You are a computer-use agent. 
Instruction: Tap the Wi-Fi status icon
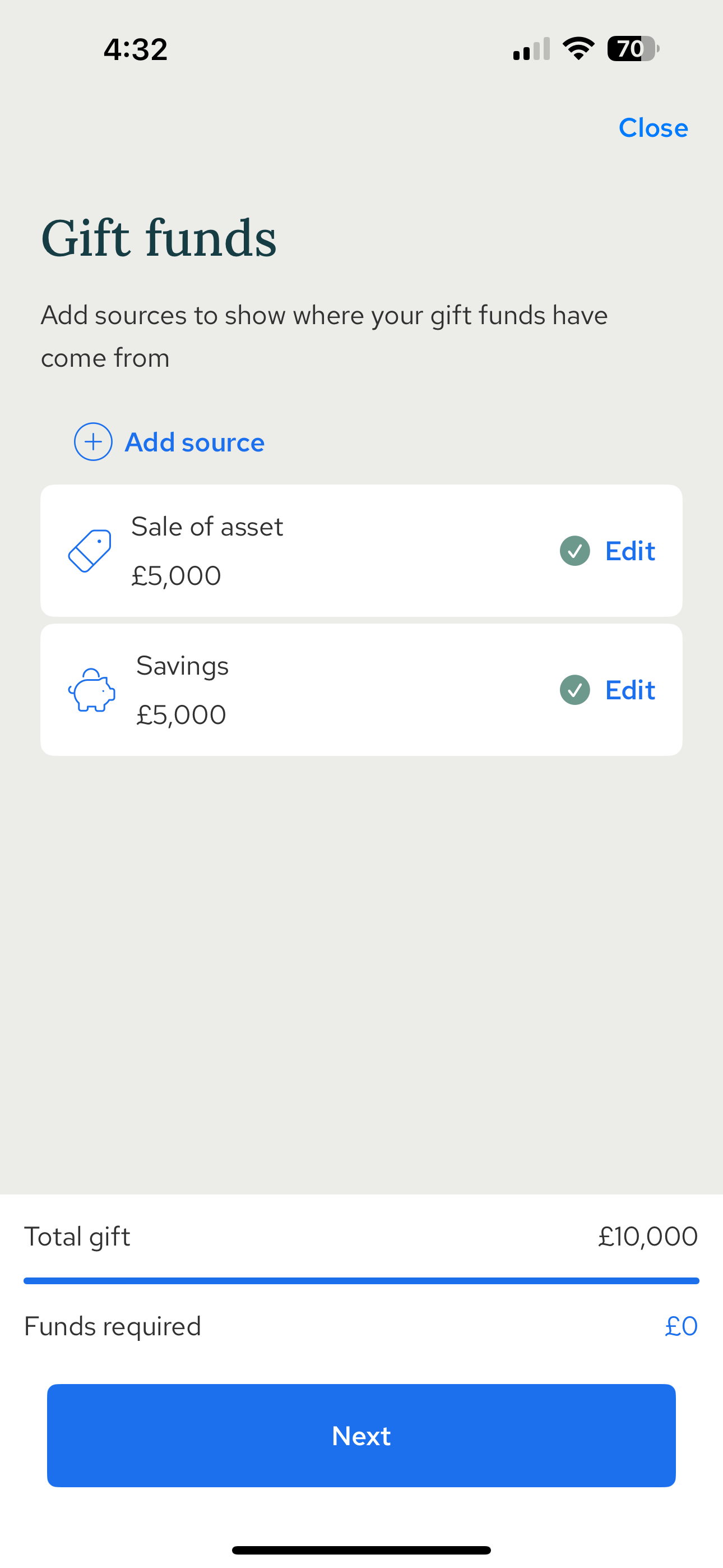[x=578, y=49]
